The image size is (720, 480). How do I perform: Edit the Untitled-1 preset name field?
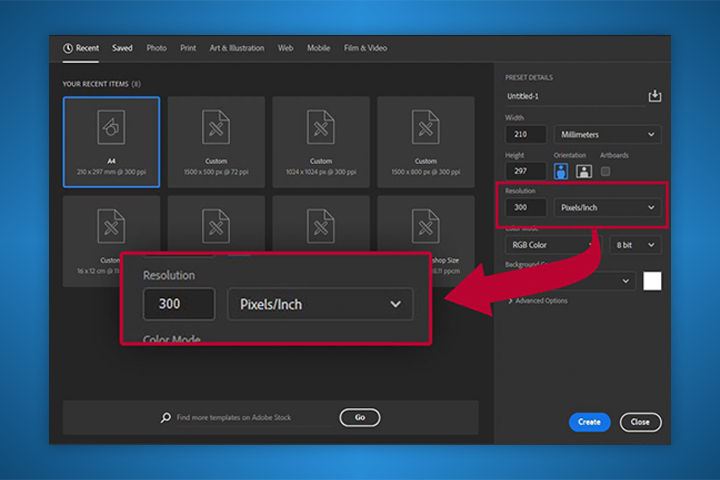[x=574, y=96]
